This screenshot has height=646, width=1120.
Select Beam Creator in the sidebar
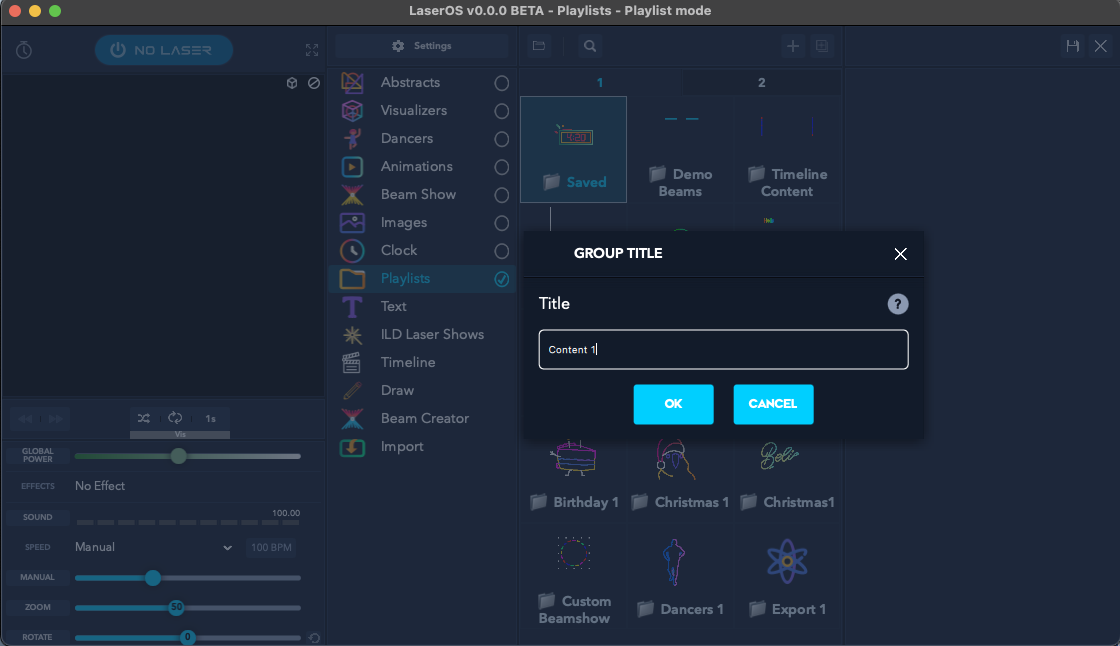[x=424, y=419]
